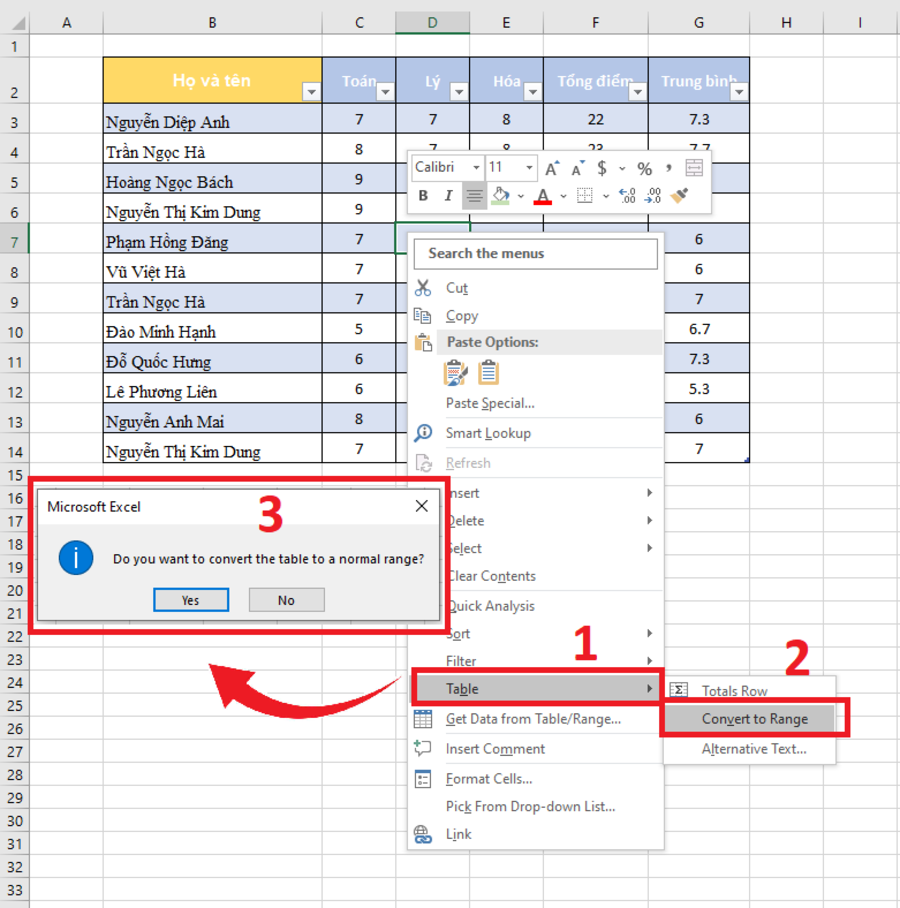This screenshot has width=900, height=908.
Task: Open filter dropdown for Hóa column
Action: click(532, 91)
